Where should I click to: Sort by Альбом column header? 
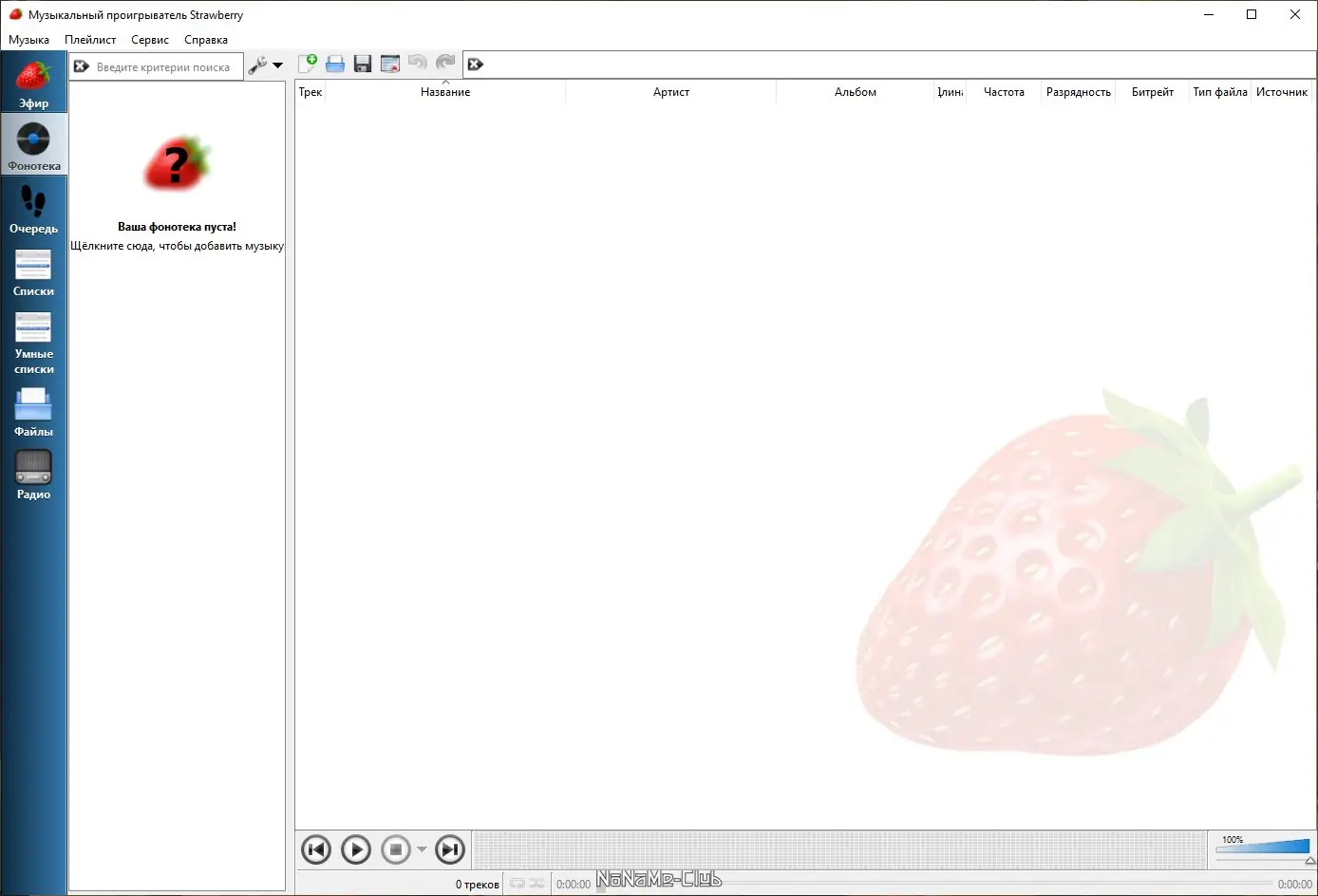[x=856, y=92]
